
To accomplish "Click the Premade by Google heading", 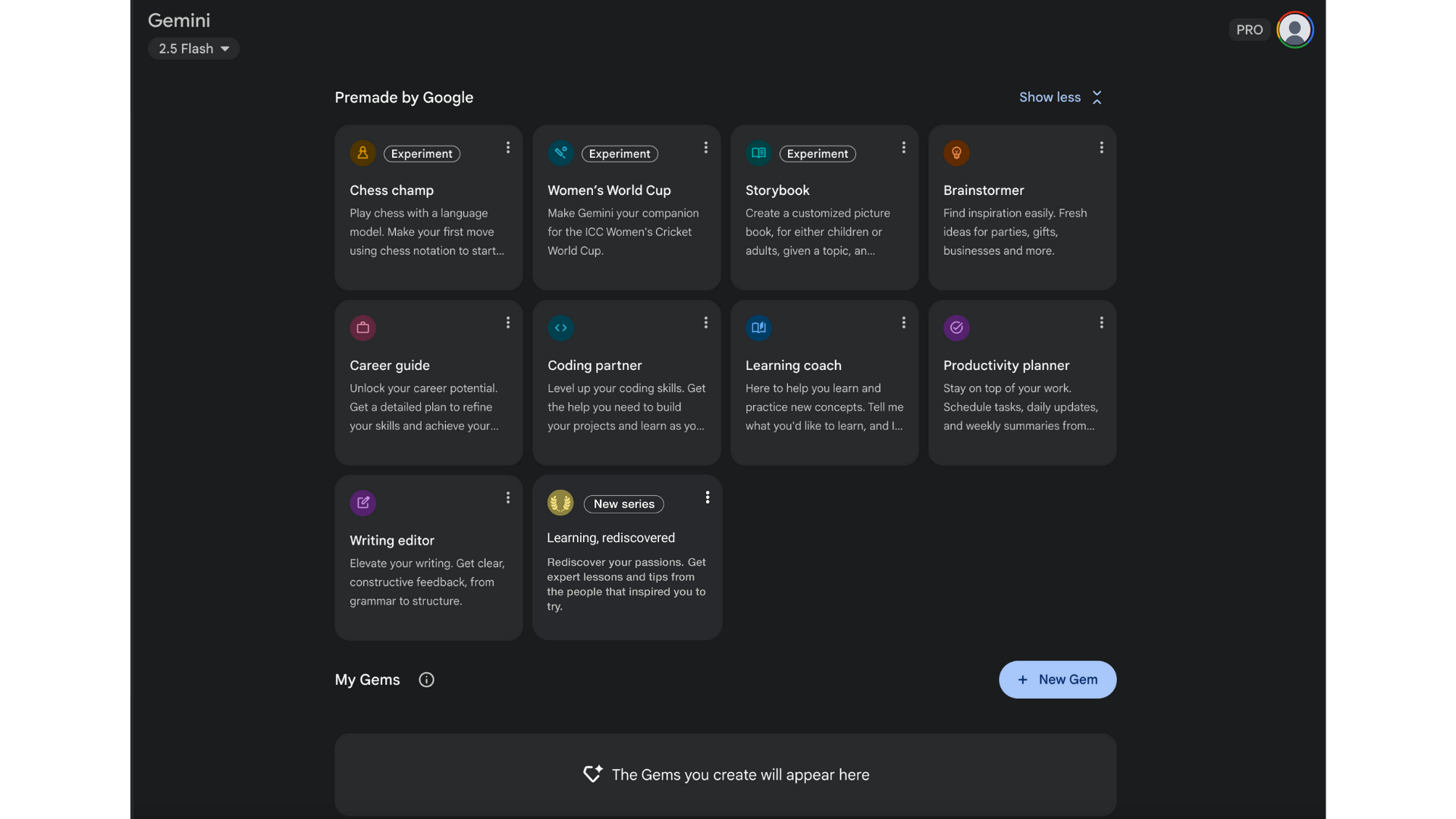I will click(404, 98).
